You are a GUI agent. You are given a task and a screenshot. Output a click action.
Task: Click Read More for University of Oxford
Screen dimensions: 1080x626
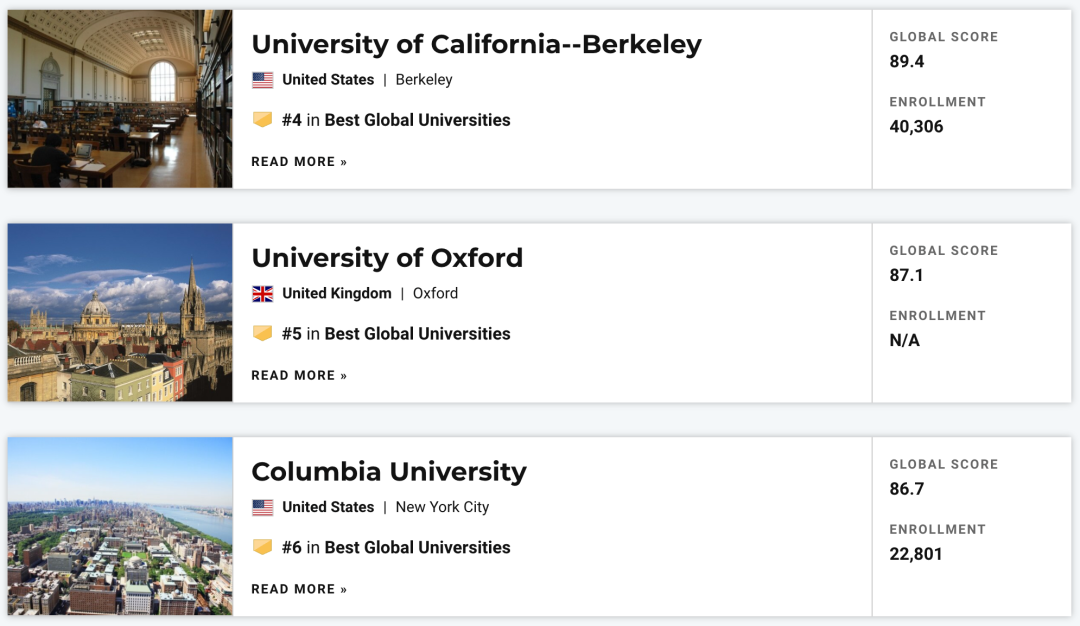(x=299, y=376)
